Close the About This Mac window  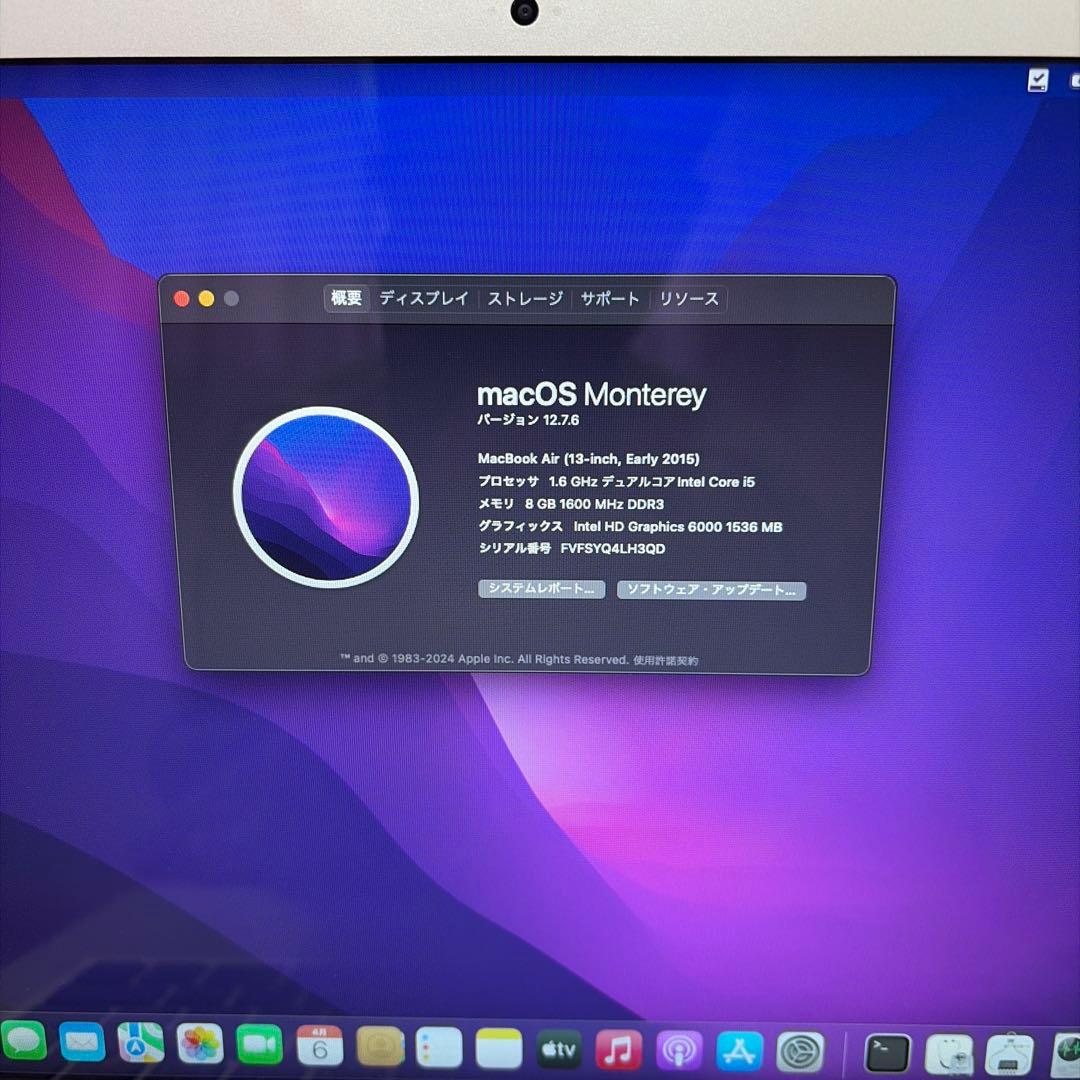point(182,298)
